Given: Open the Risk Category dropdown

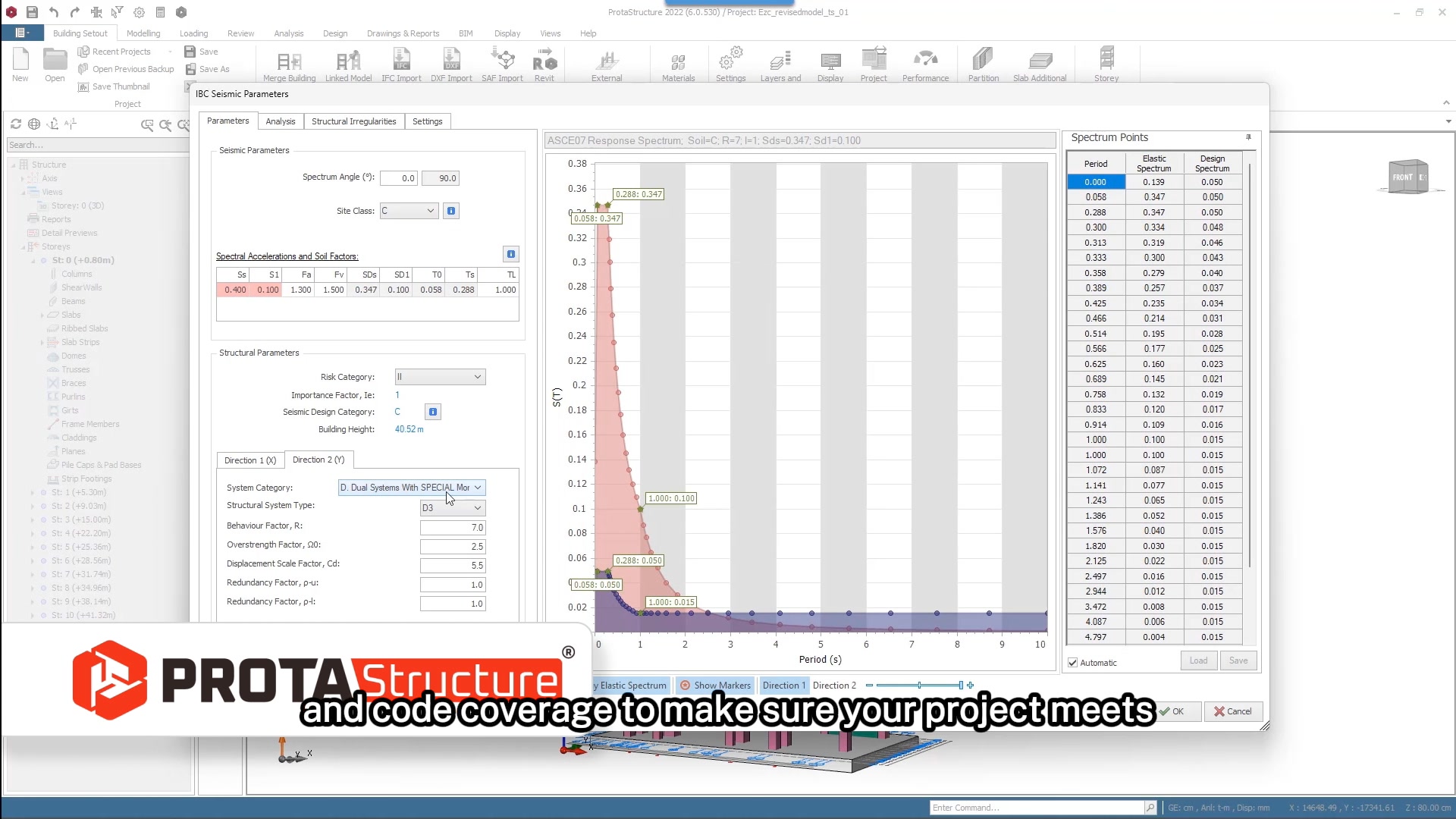Looking at the screenshot, I should click(x=440, y=377).
